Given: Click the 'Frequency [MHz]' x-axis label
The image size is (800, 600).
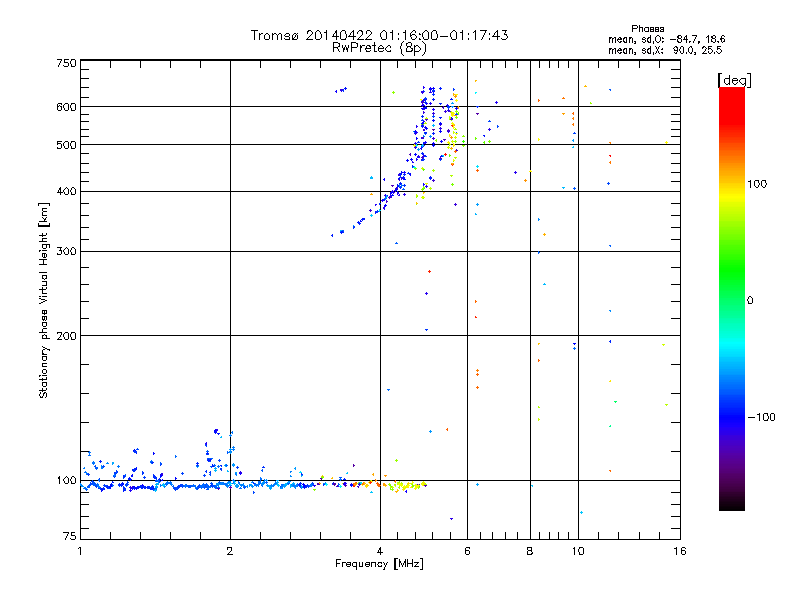Looking at the screenshot, I should (379, 564).
